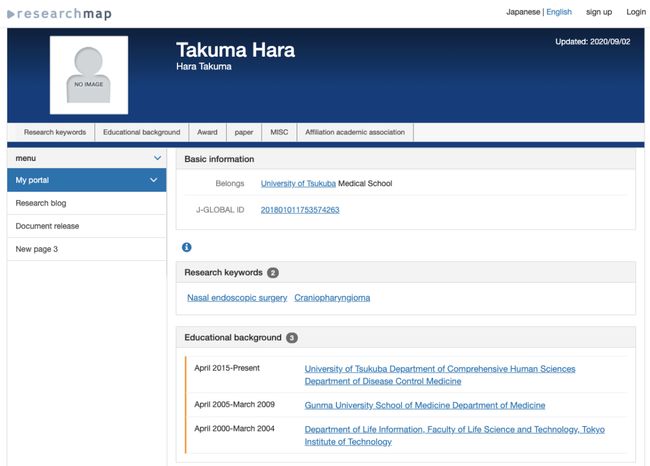Click the blue information icon
This screenshot has height=466, width=650.
(186, 247)
